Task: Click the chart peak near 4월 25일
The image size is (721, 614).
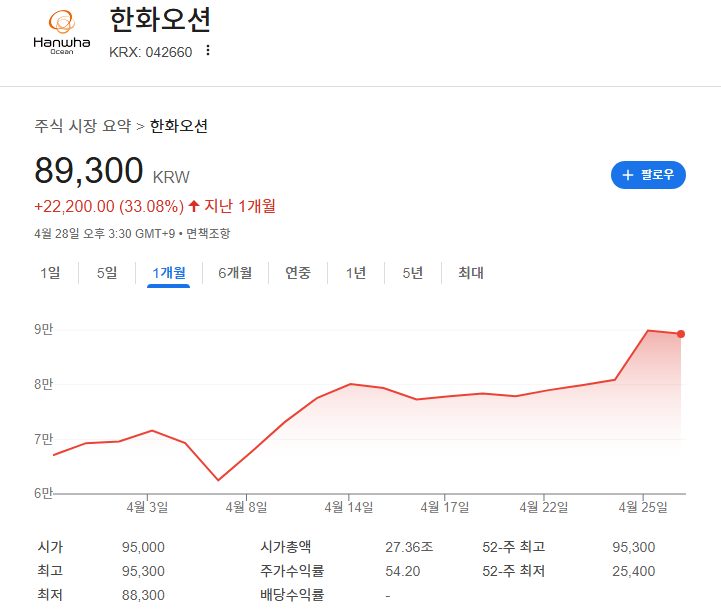Action: (648, 331)
